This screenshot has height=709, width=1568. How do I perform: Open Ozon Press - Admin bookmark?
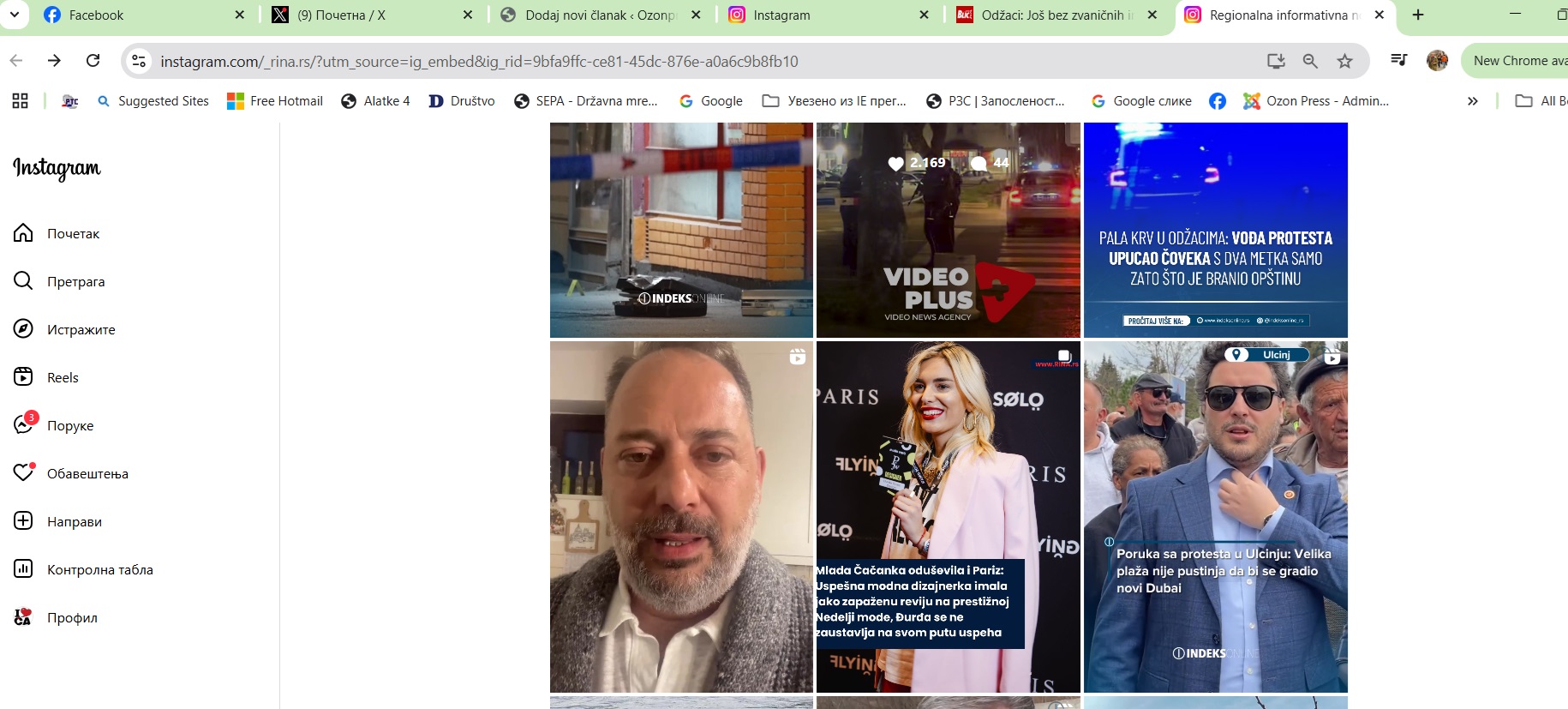tap(1316, 101)
